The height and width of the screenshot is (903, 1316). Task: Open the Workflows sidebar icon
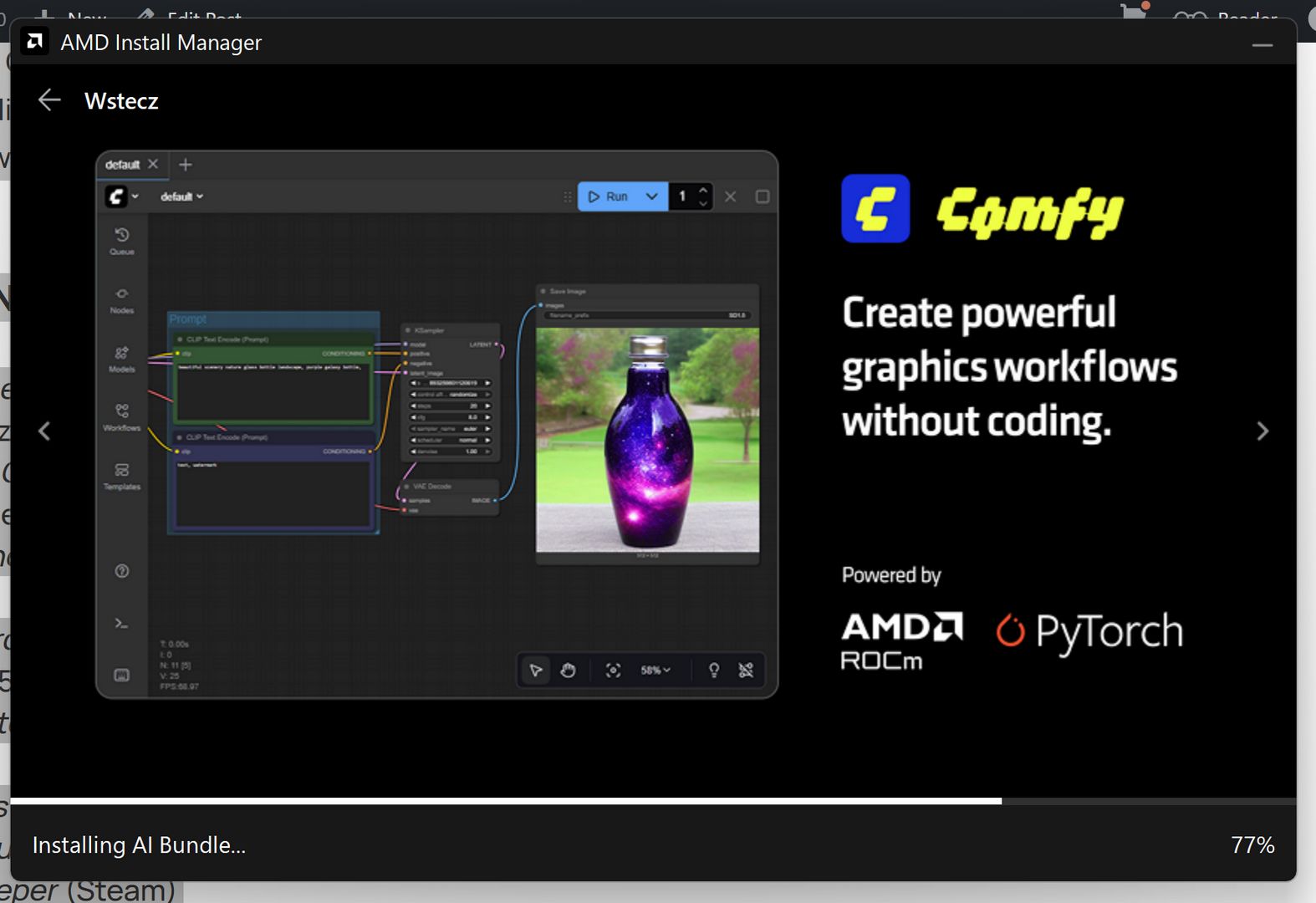[122, 416]
